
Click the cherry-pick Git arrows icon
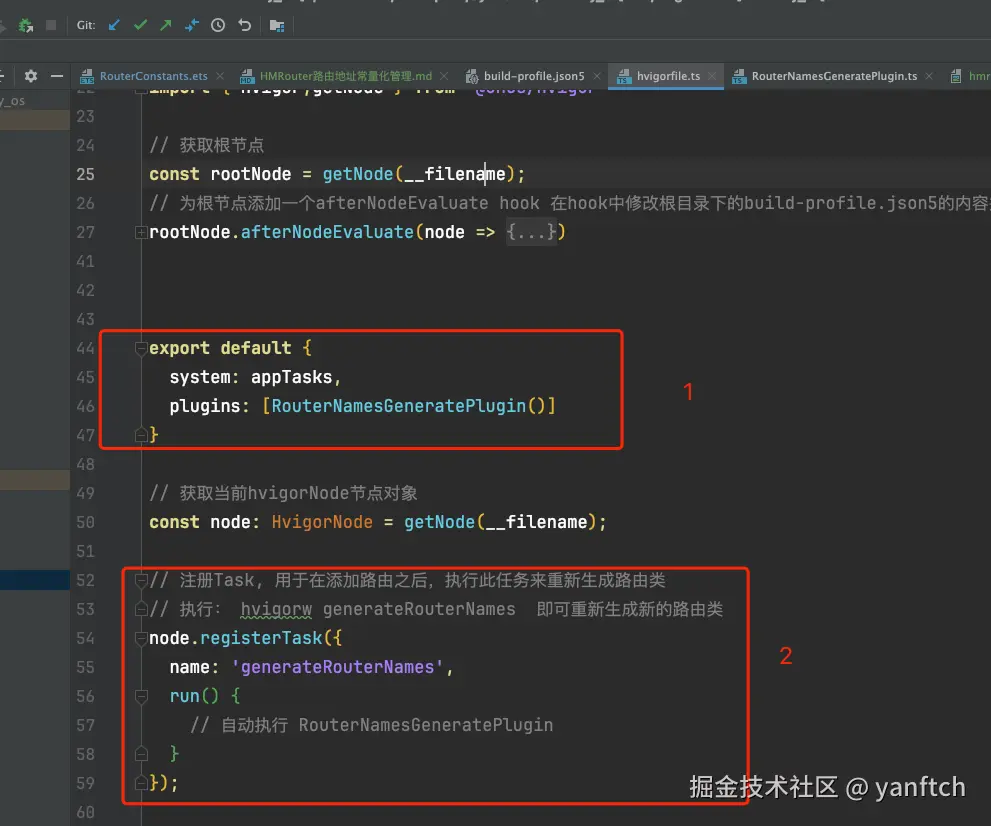point(191,25)
